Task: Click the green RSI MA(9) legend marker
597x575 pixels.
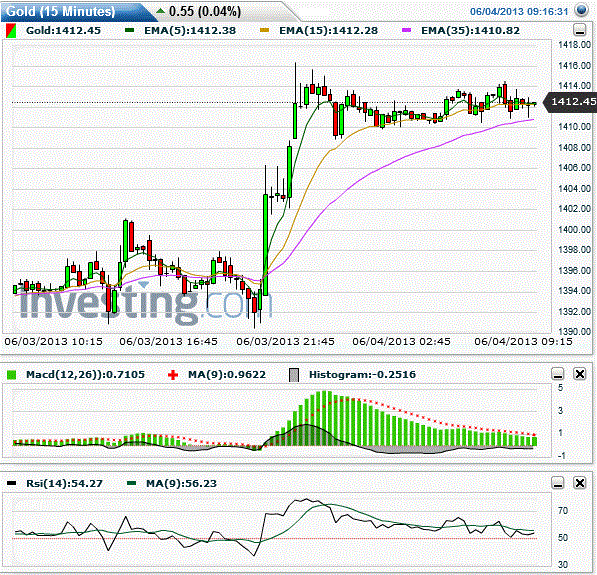Action: (x=131, y=483)
